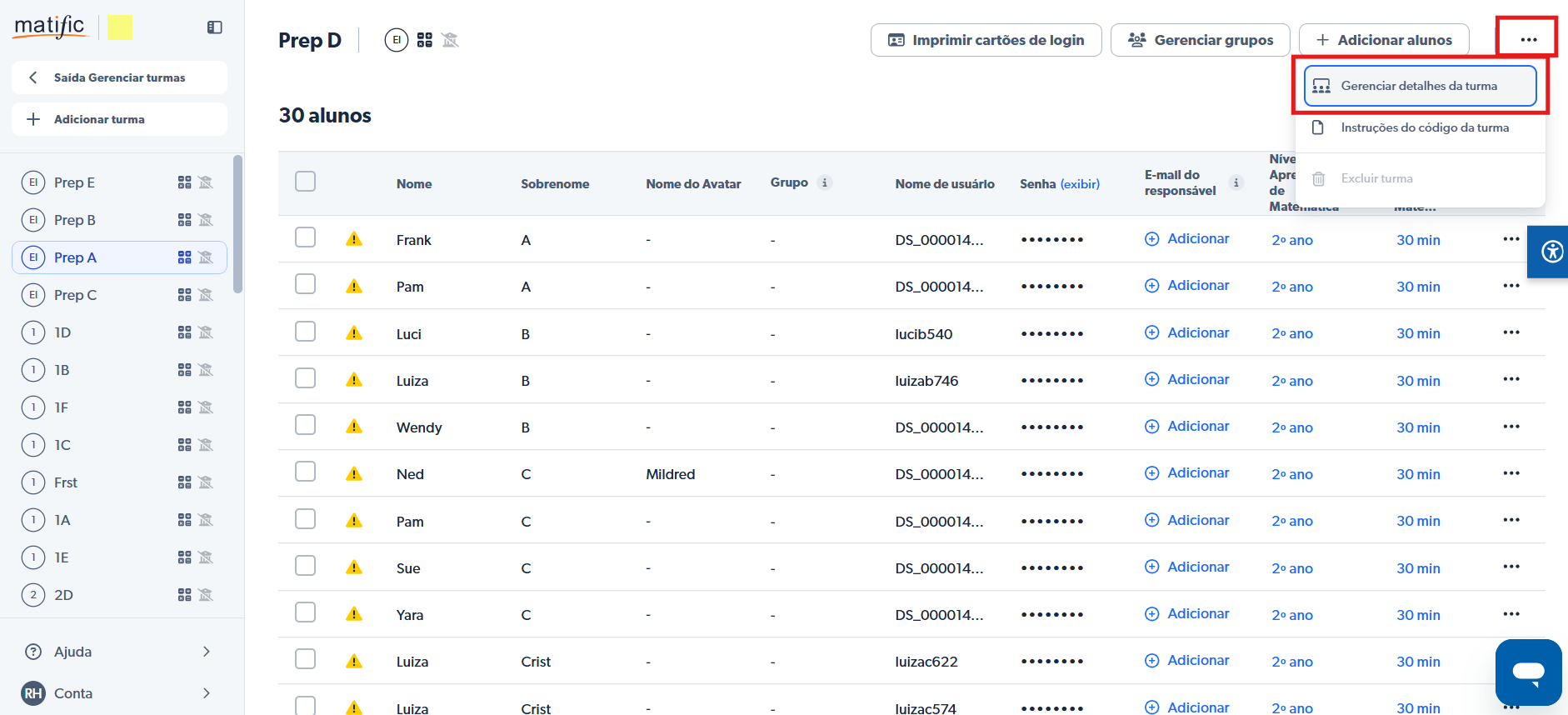Image resolution: width=1568 pixels, height=715 pixels.
Task: Click the Grupo column info icon
Action: tap(824, 182)
